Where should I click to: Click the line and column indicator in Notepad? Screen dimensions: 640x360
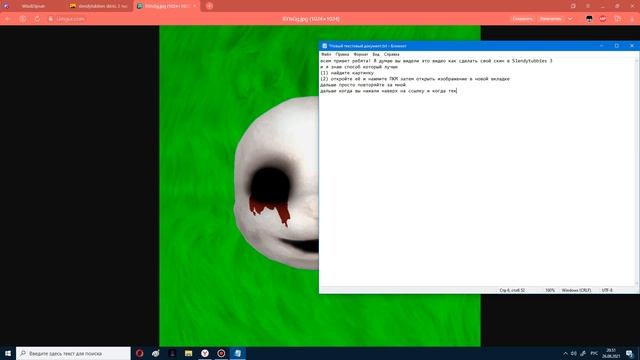pos(512,290)
